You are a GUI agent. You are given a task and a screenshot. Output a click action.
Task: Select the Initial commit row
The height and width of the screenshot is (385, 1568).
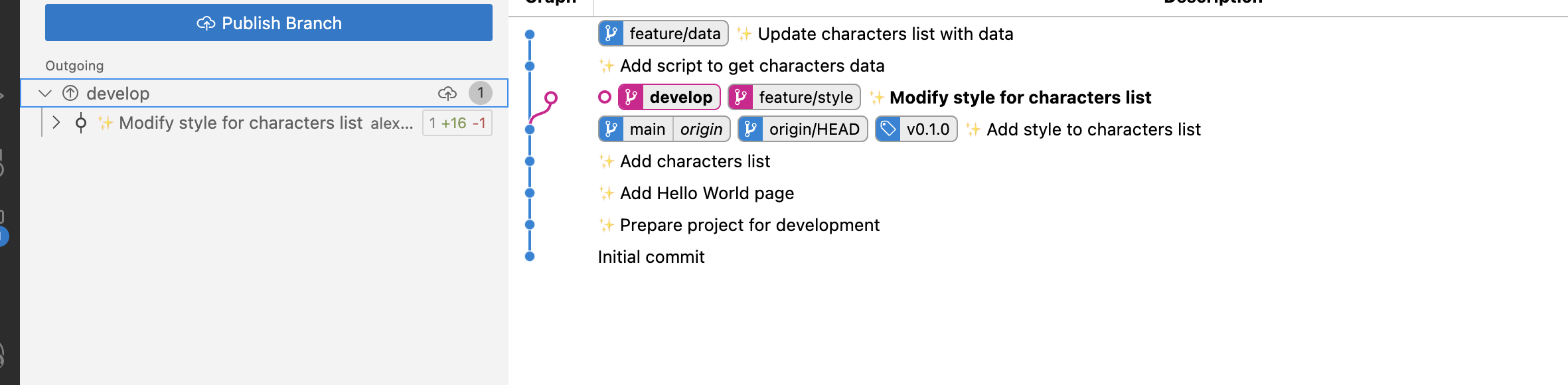coord(651,257)
